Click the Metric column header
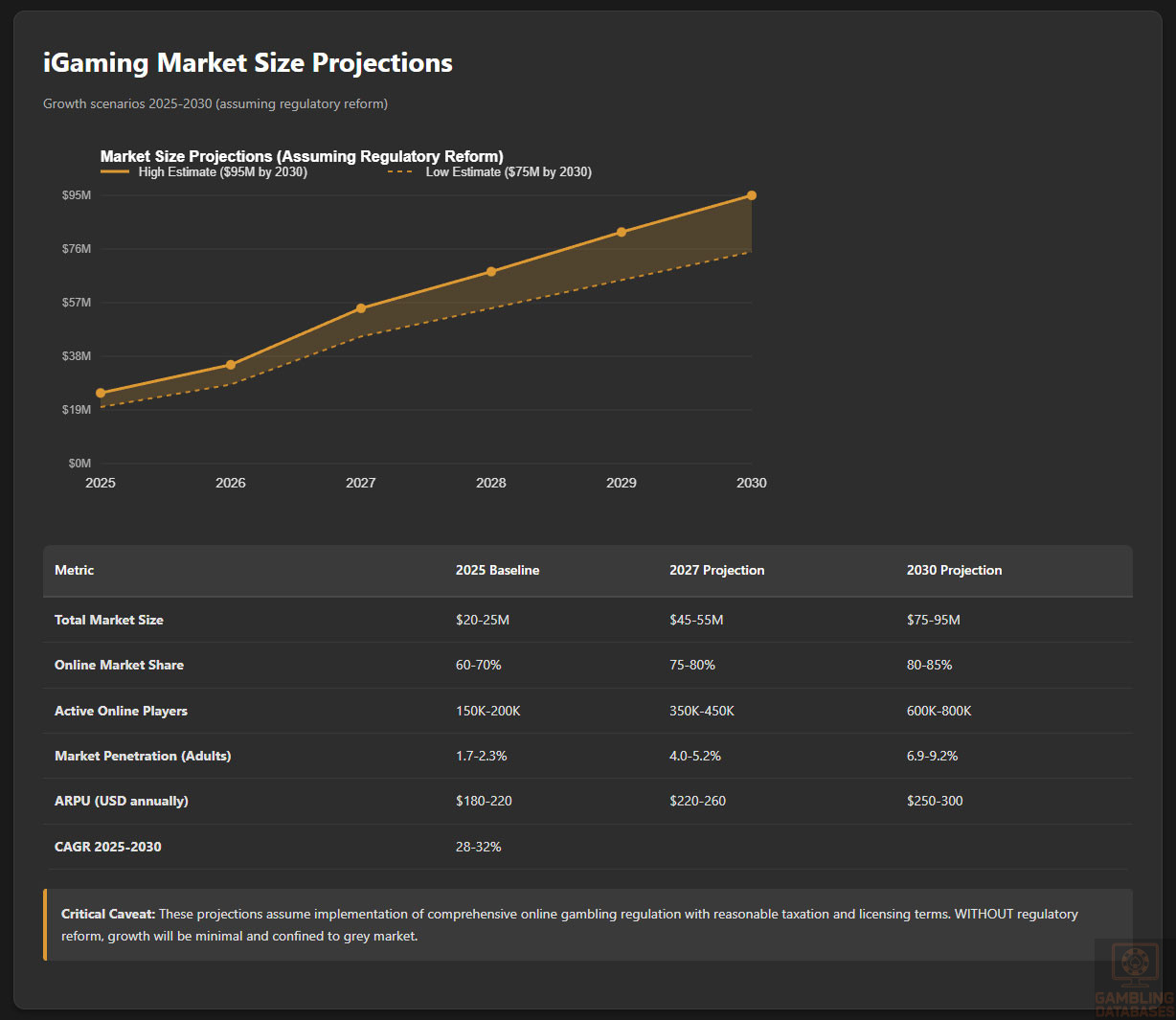This screenshot has width=1176, height=1020. pyautogui.click(x=75, y=571)
